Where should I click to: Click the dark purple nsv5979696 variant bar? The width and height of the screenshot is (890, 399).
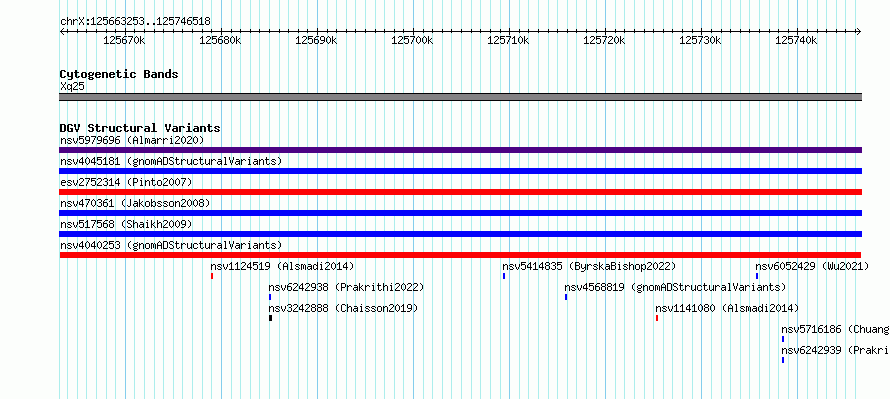pos(460,150)
